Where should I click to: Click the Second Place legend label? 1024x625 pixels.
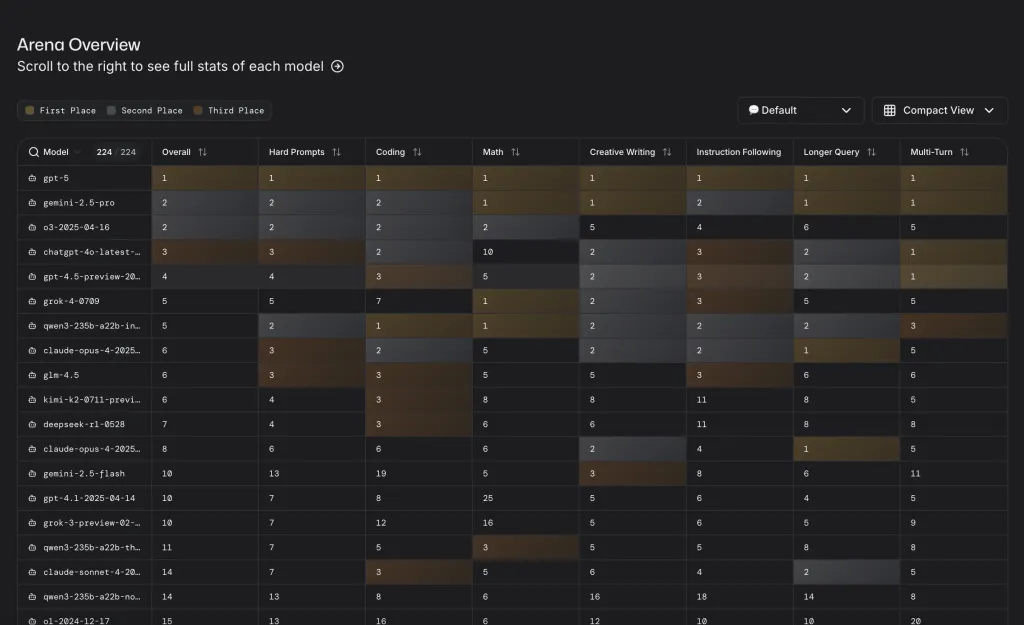[x=151, y=111]
